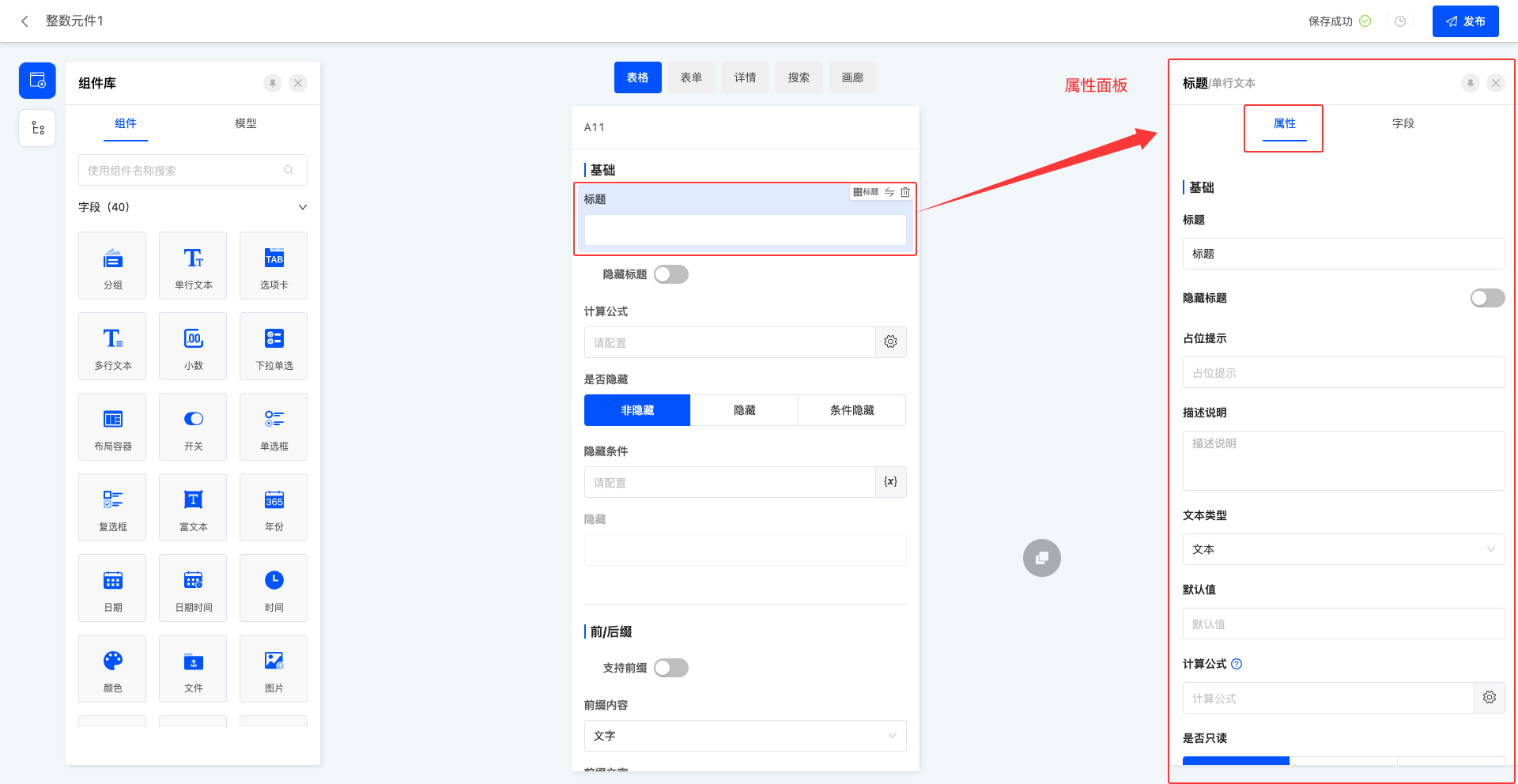
Task: Open the outline tree icon in left sidebar
Action: pos(37,128)
